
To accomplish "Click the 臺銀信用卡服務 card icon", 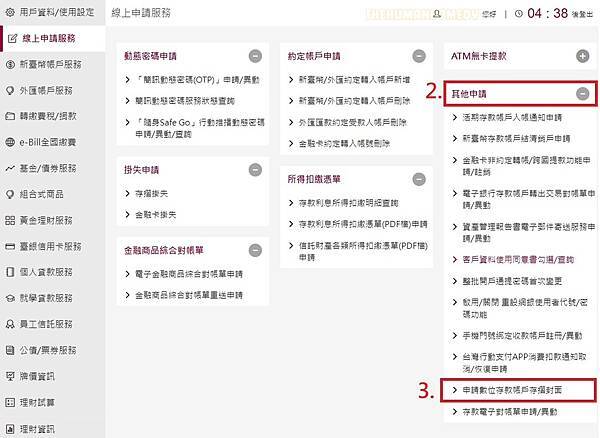I will [x=10, y=246].
